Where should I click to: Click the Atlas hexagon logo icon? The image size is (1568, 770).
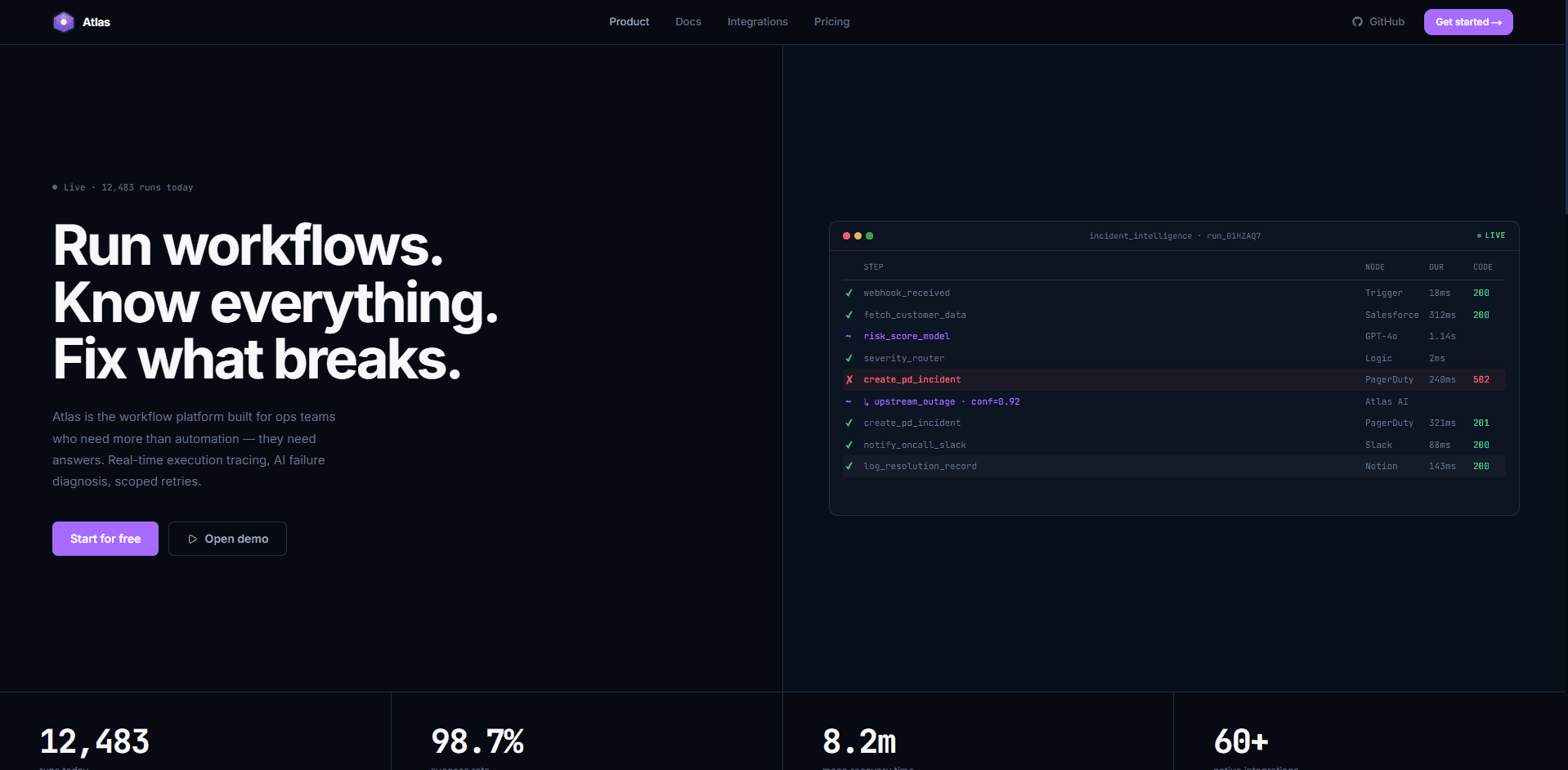63,22
